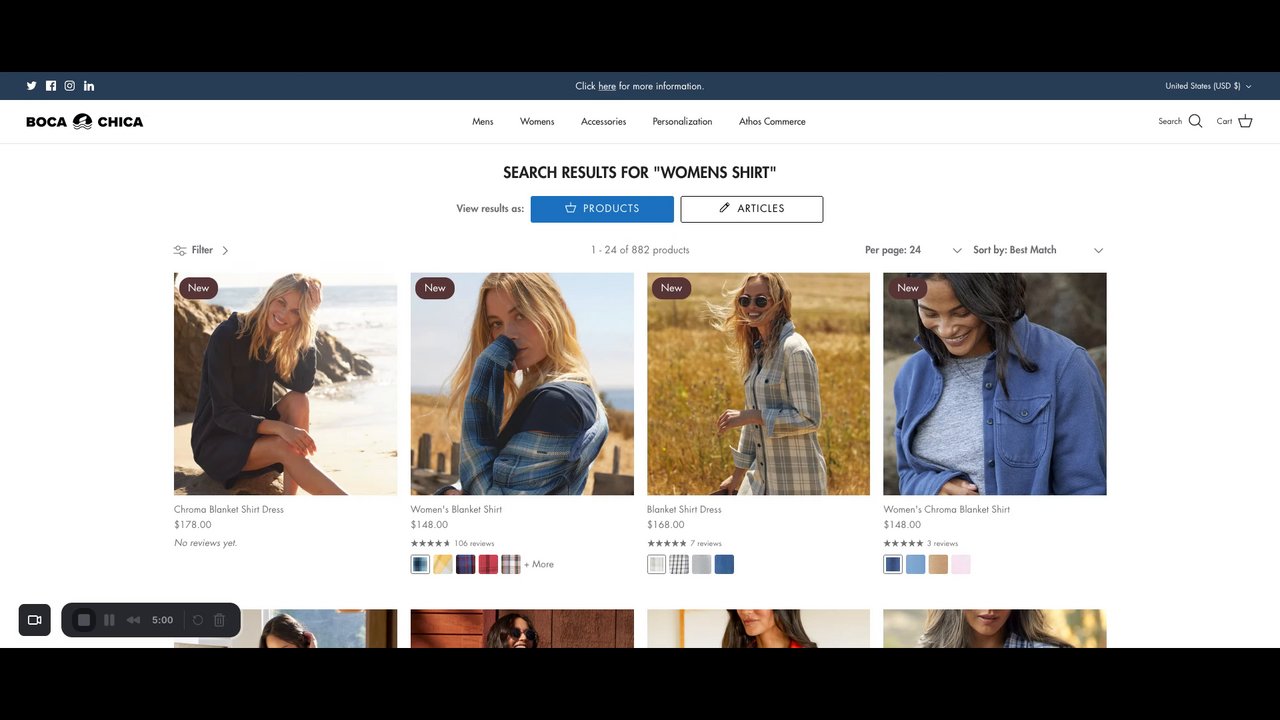The image size is (1280, 720).
Task: Select tan swatch on Women's Chroma Blanket Shirt
Action: click(938, 564)
